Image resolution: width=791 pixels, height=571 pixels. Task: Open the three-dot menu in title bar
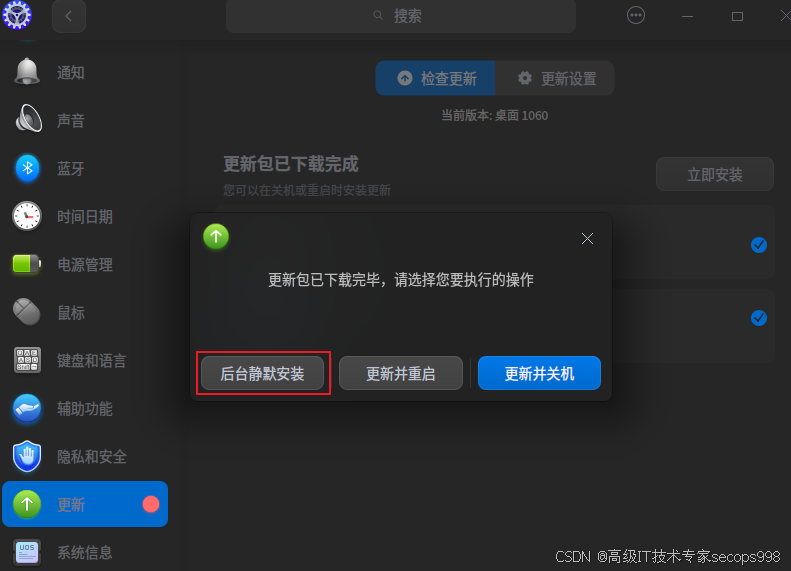pyautogui.click(x=636, y=15)
